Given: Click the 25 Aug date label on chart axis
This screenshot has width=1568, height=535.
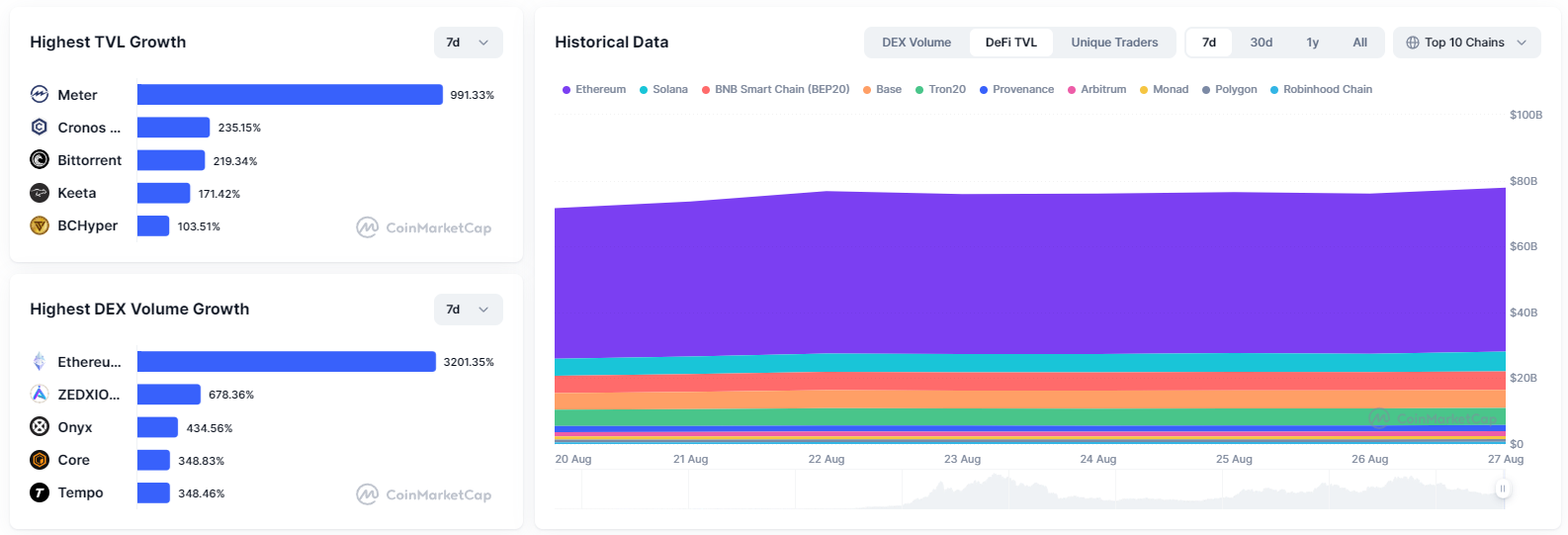Looking at the screenshot, I should coord(1234,459).
